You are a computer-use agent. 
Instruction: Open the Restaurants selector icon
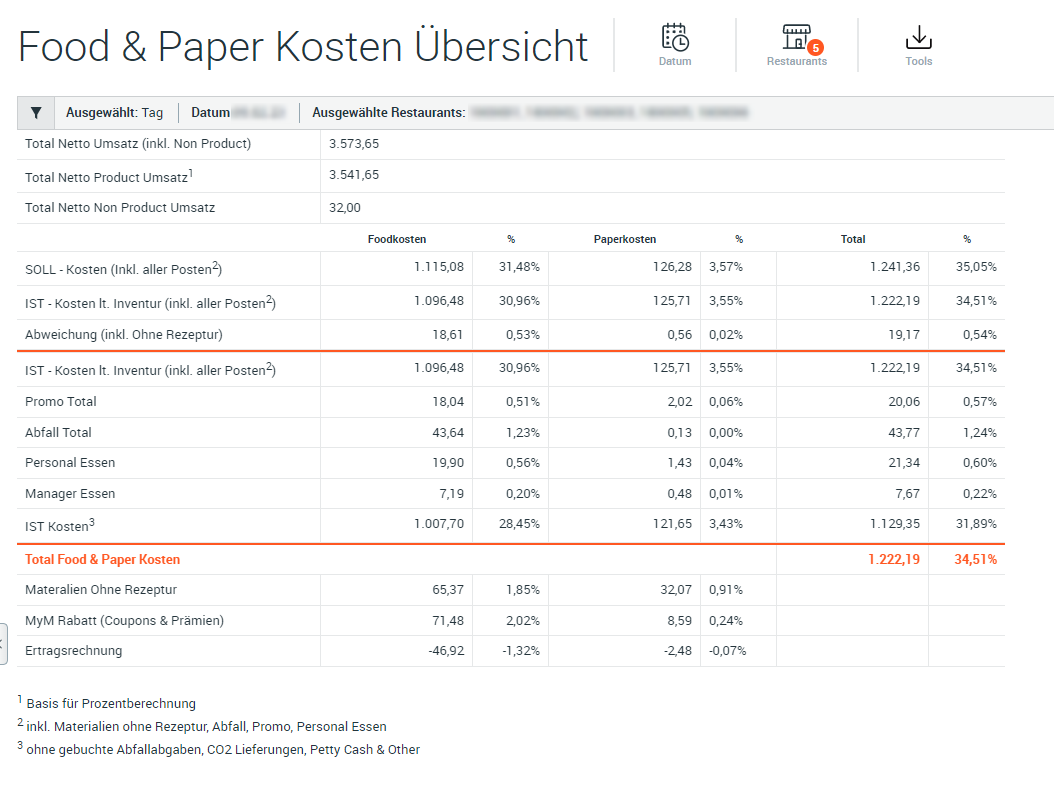coord(797,37)
